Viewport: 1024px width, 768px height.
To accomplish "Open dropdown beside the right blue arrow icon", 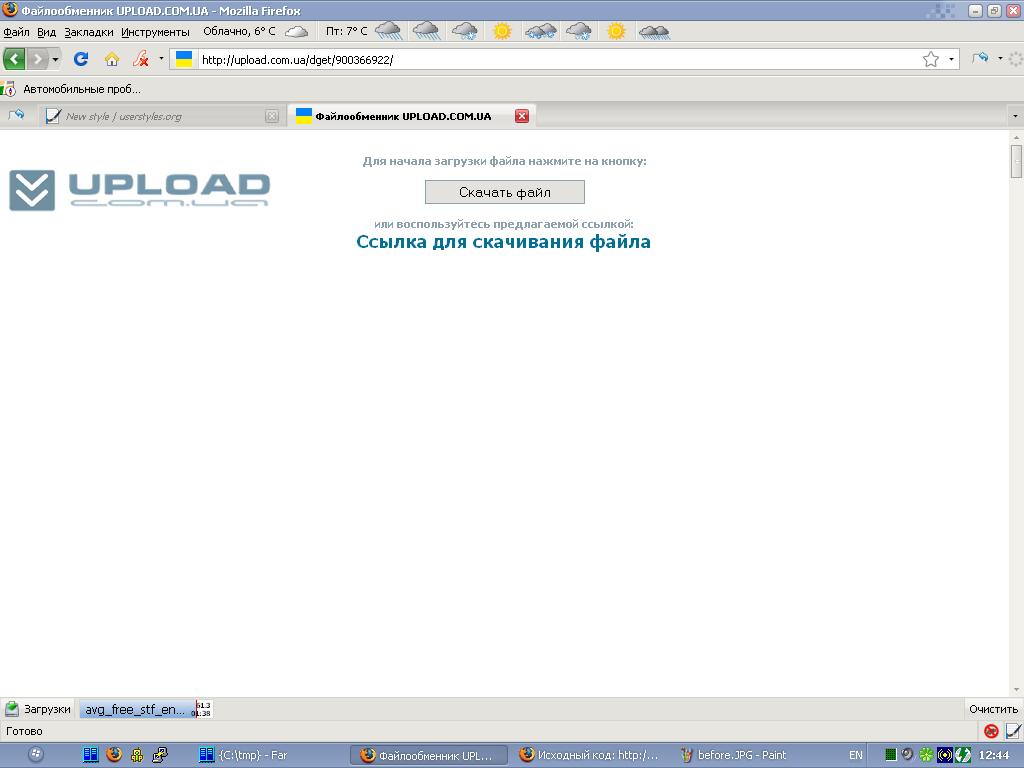I will click(x=1000, y=59).
